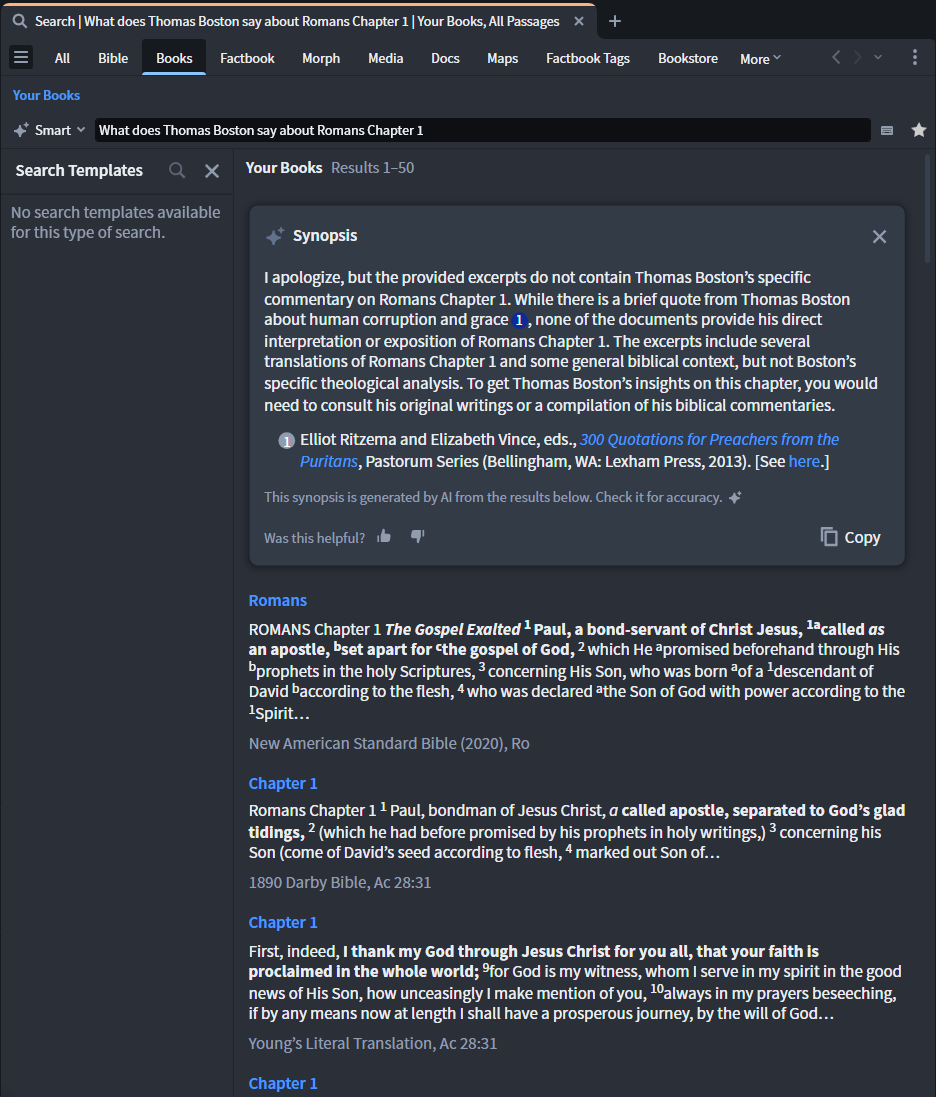Image resolution: width=936 pixels, height=1097 pixels.
Task: Open the last visible Chapter 1 link
Action: coord(283,1083)
